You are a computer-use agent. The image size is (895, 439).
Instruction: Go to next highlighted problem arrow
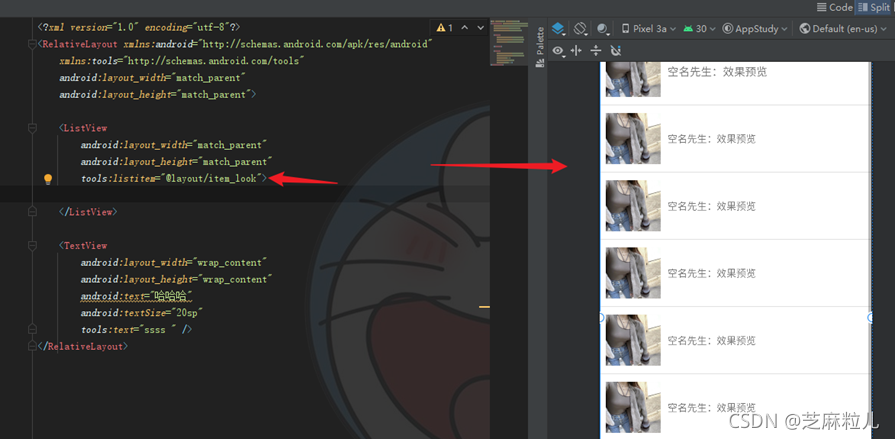point(480,27)
